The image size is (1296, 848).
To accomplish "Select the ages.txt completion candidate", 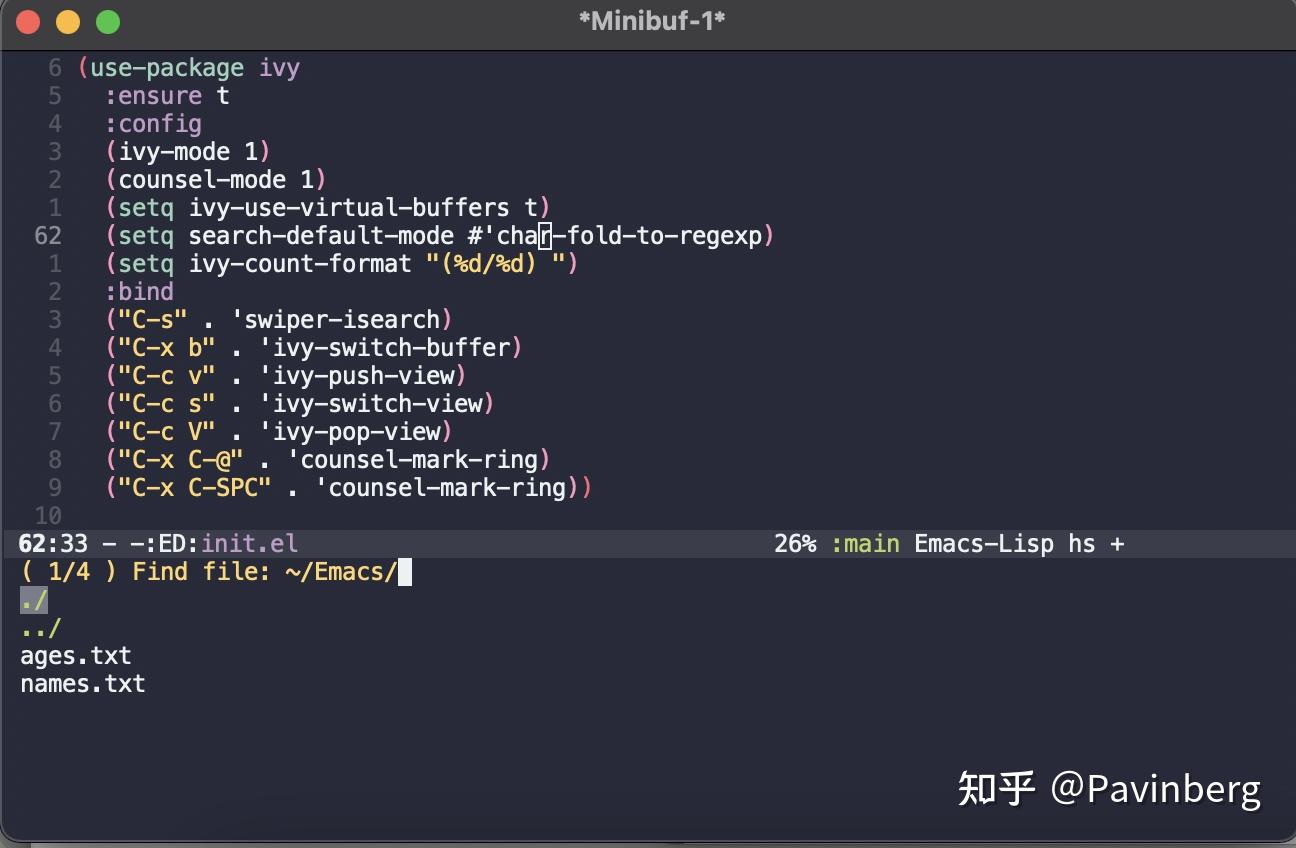I will point(75,655).
